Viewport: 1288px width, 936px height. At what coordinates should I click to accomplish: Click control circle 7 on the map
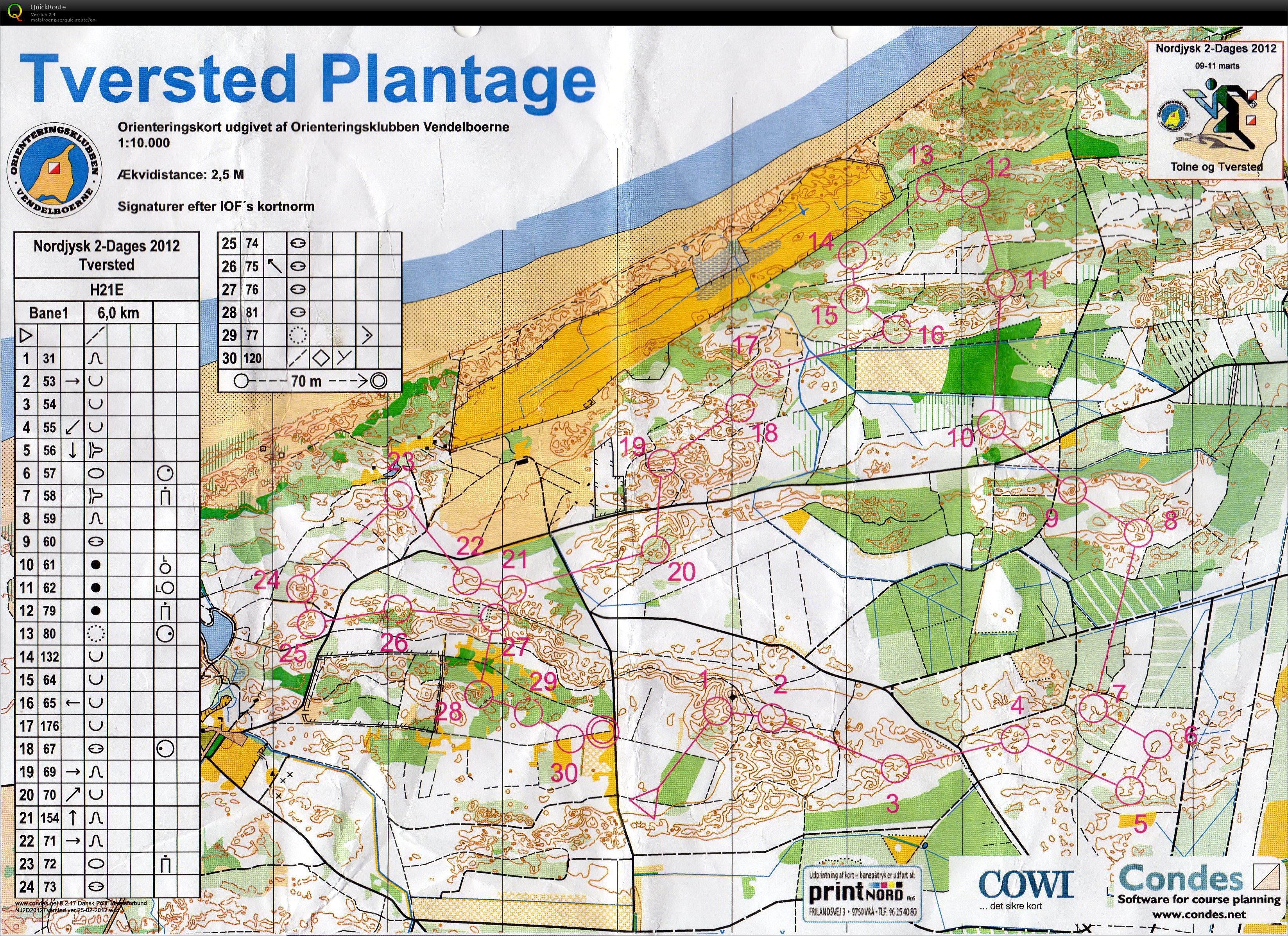click(x=1093, y=708)
